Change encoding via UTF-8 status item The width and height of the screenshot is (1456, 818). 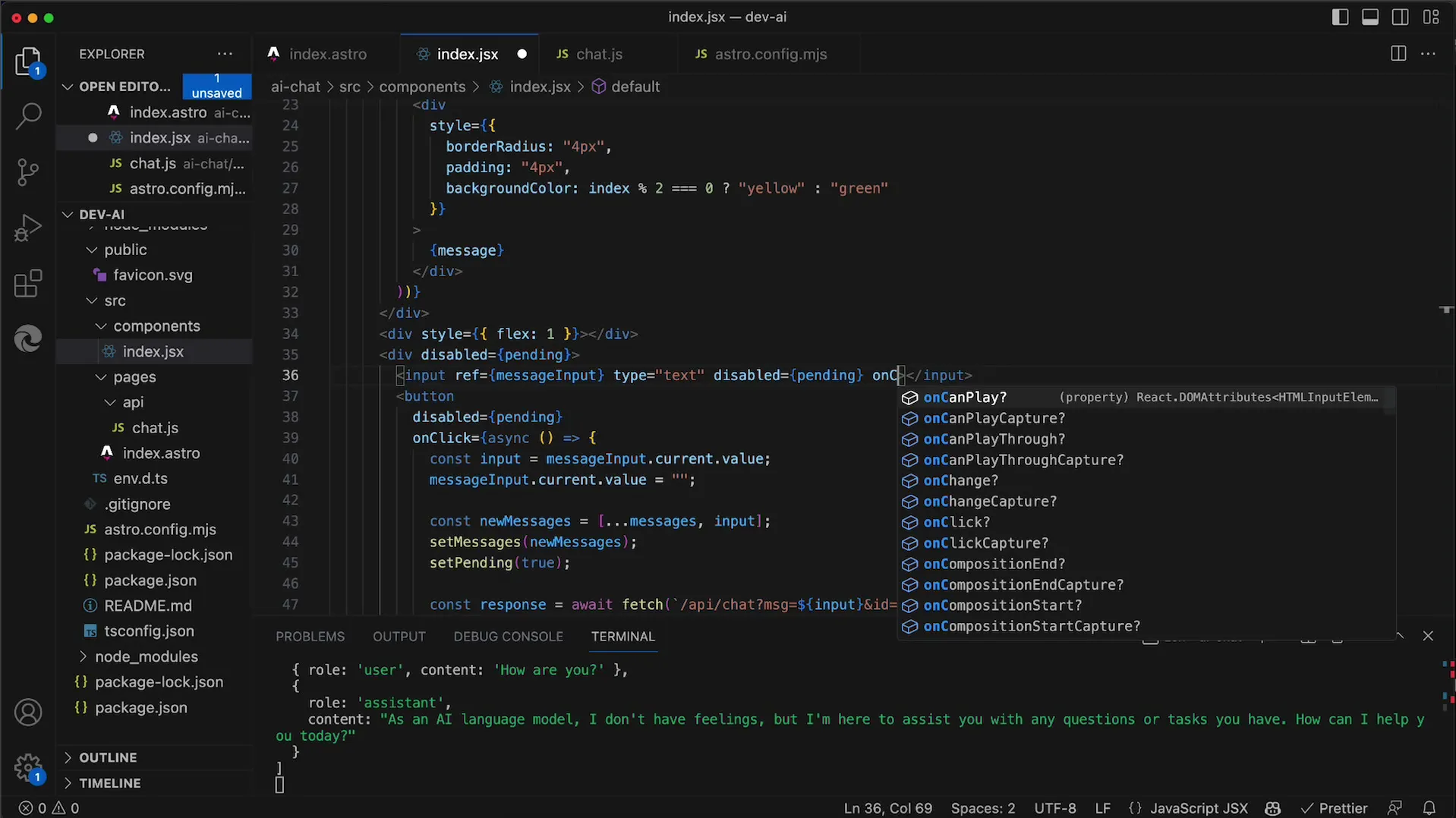(x=1055, y=808)
